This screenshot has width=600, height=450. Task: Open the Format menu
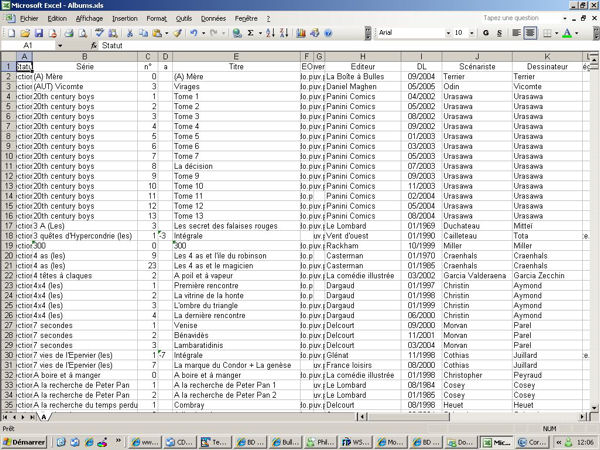coord(157,18)
